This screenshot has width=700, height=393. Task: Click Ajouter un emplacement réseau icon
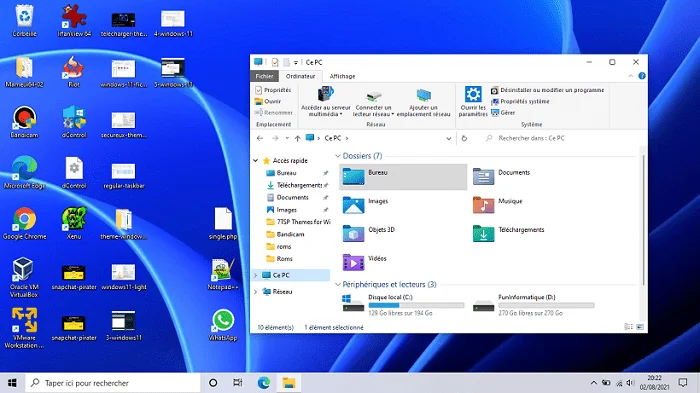click(x=424, y=101)
